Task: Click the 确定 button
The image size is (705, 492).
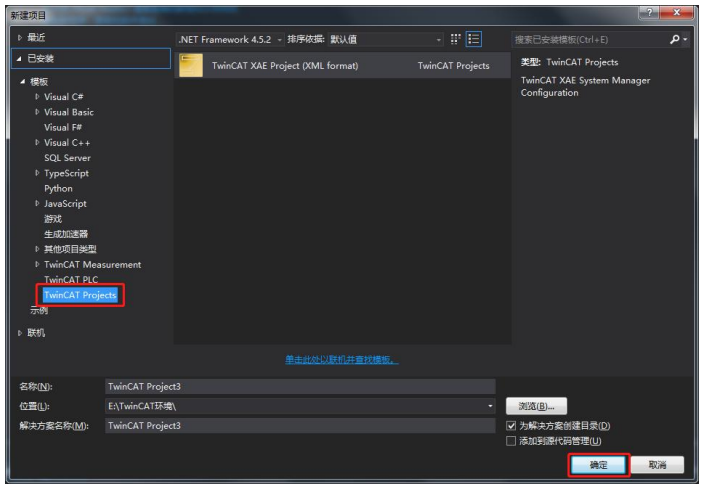Action: coord(598,465)
